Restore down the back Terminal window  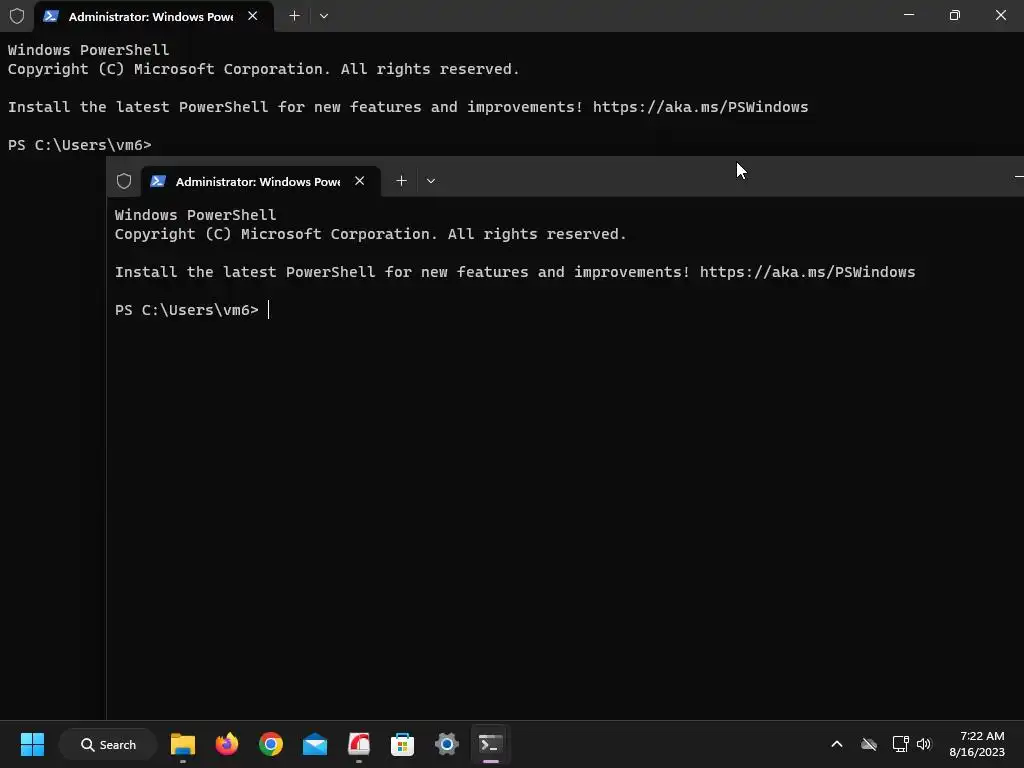coord(955,14)
